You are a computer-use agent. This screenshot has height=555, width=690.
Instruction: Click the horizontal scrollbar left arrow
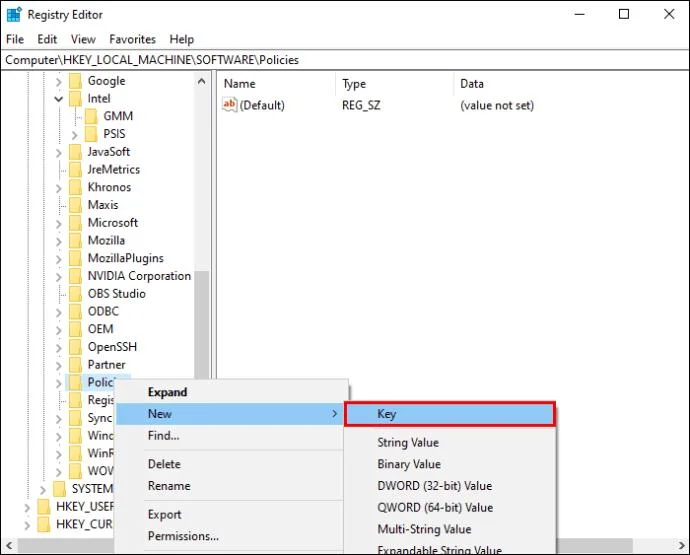tap(9, 546)
